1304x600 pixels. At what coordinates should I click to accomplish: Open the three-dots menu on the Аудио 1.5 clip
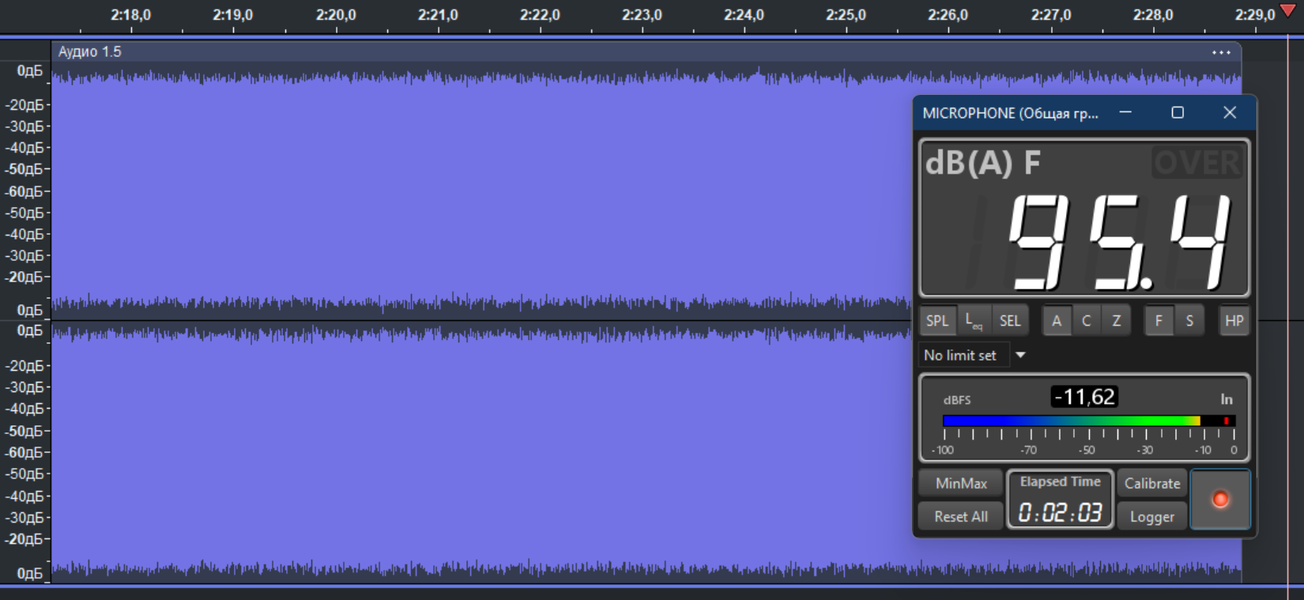click(x=1221, y=52)
